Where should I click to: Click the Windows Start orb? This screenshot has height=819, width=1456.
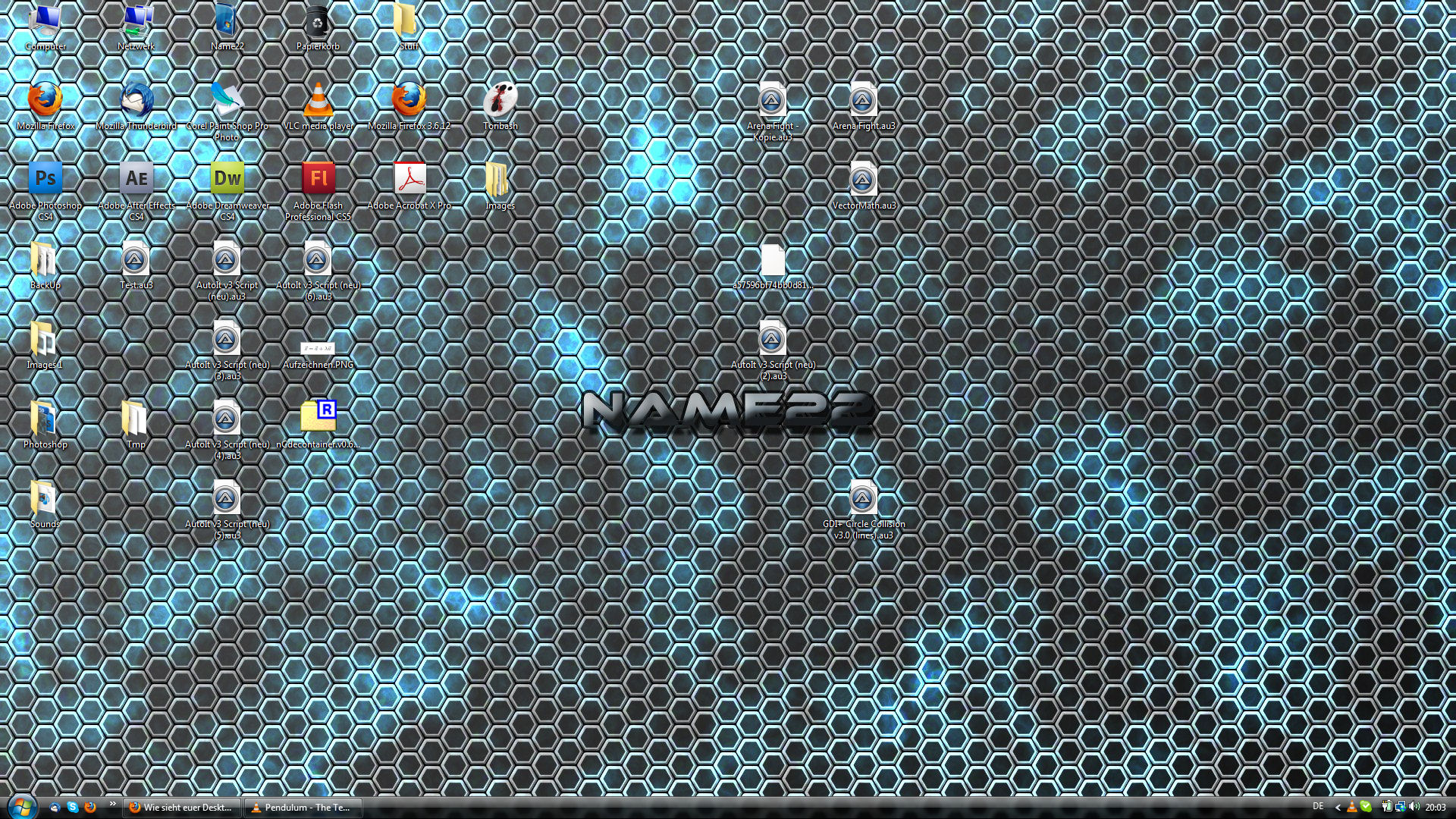click(x=21, y=807)
